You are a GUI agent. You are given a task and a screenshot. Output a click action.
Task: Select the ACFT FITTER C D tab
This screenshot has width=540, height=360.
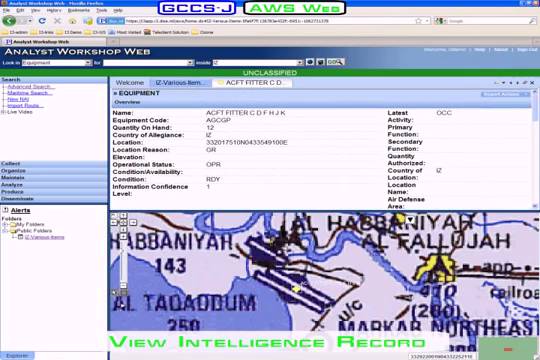252,83
